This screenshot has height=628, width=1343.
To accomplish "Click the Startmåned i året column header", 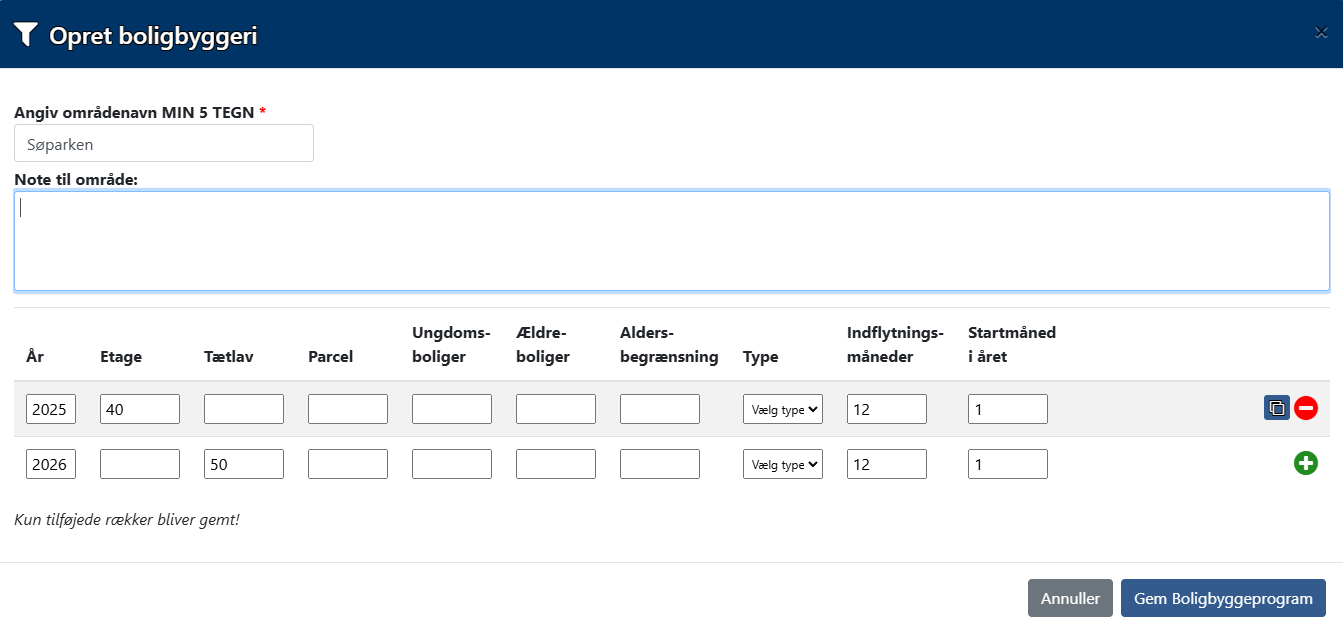I will pos(1012,344).
